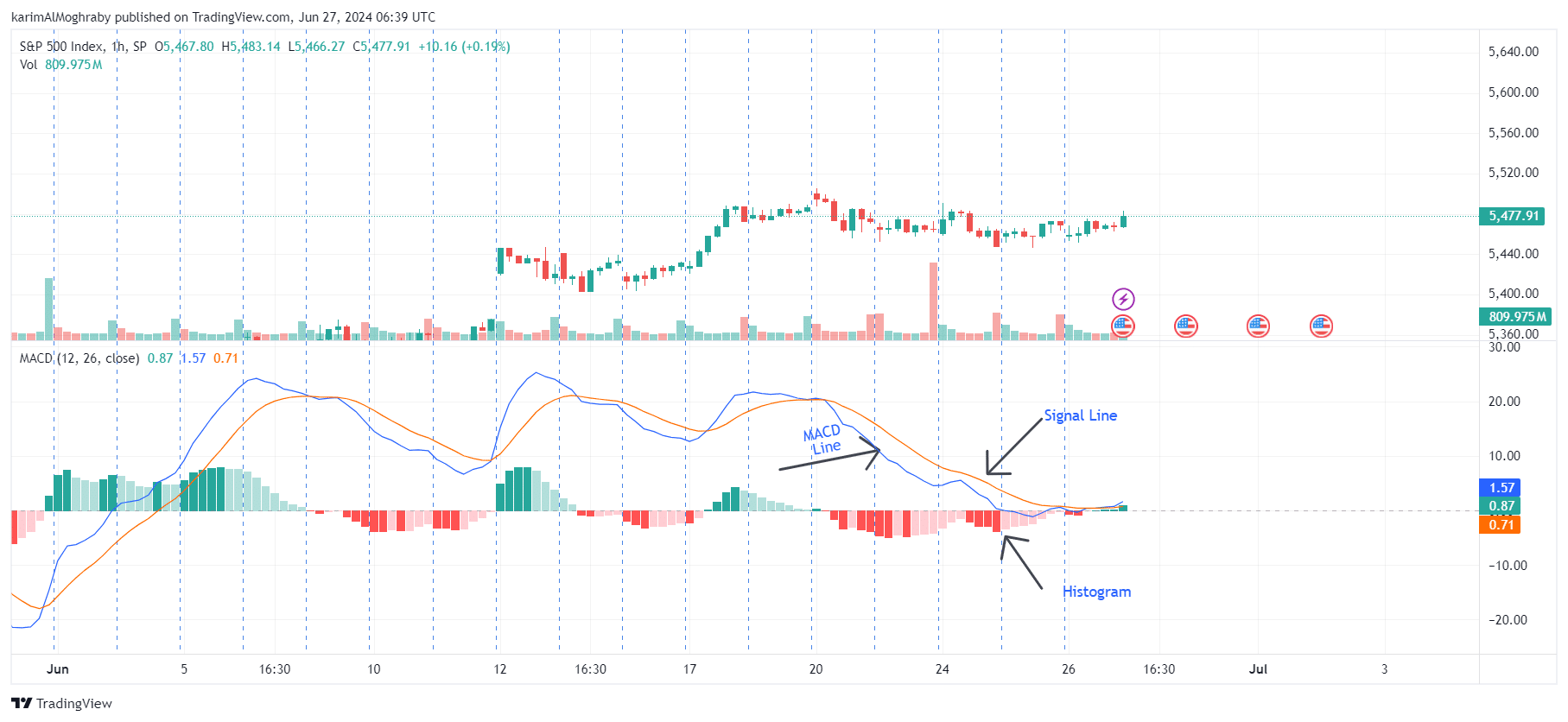Click the Jul label on the time axis

pyautogui.click(x=1258, y=669)
